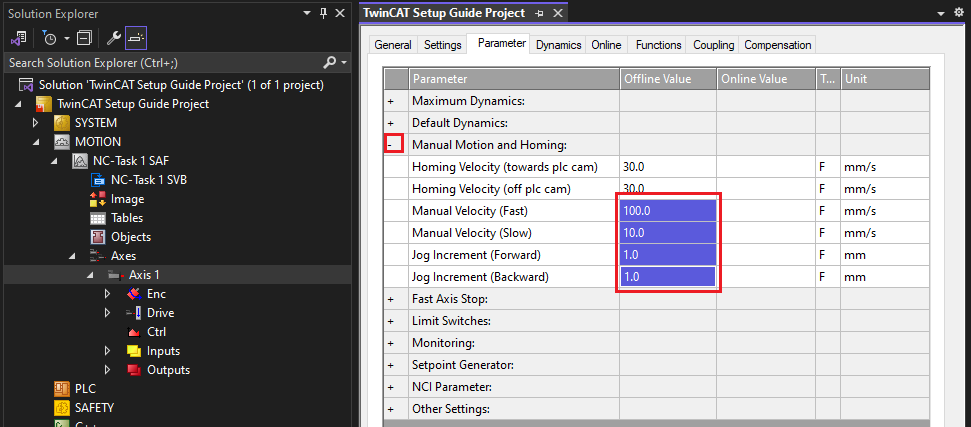Select the Solution 'TwinCAT Setup Guide Project' node
Viewport: 971px width, 427px height.
181,85
